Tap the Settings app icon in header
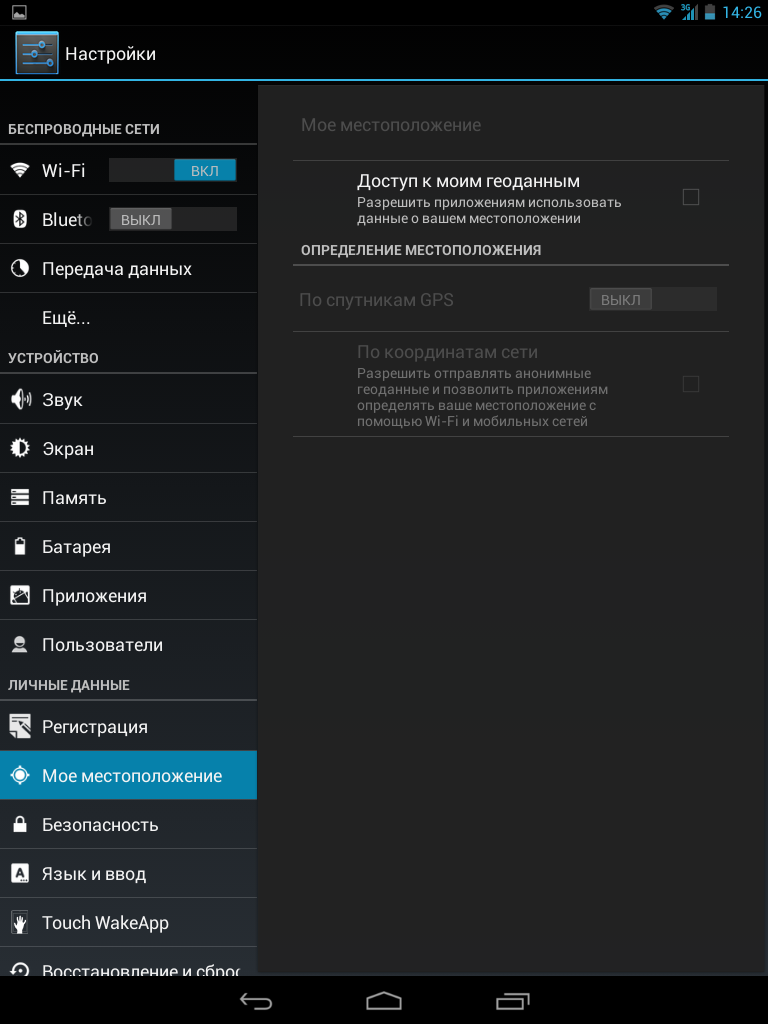768x1024 pixels. pyautogui.click(x=37, y=53)
